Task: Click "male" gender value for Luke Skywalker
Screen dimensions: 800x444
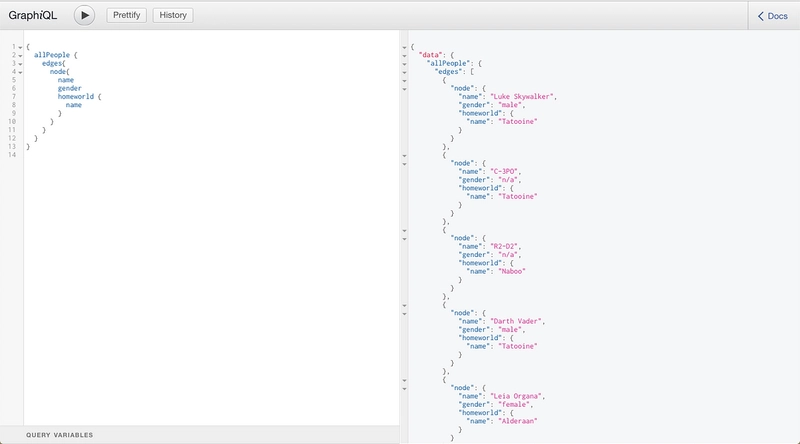Action: (x=510, y=105)
